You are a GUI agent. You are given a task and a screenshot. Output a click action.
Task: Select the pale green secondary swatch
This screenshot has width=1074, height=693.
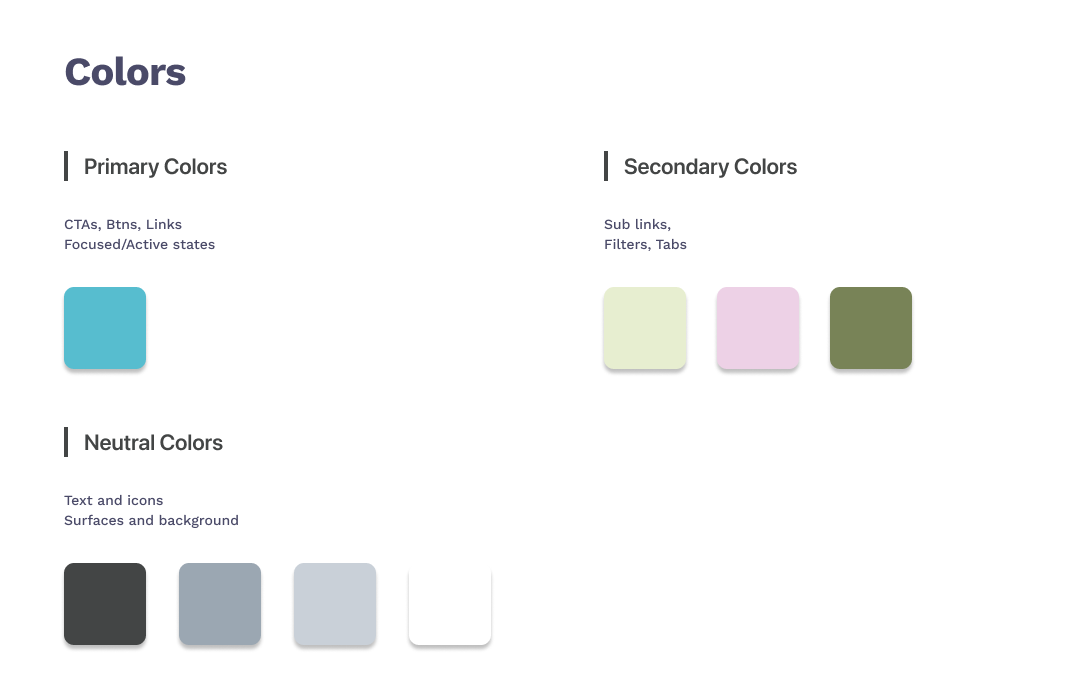[x=645, y=328]
